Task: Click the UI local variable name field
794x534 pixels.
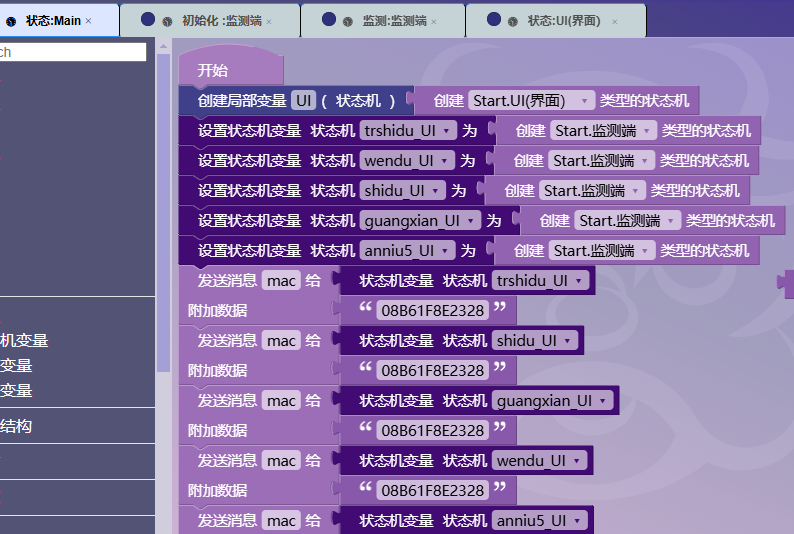Action: click(x=303, y=101)
